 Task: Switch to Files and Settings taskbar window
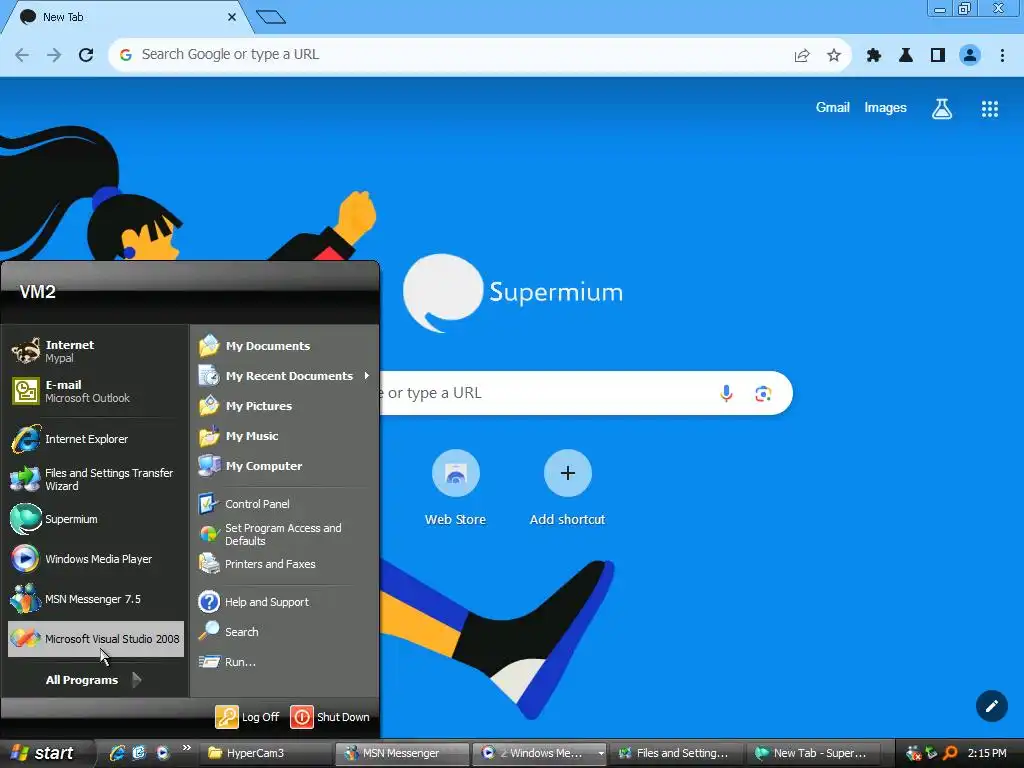pyautogui.click(x=675, y=753)
